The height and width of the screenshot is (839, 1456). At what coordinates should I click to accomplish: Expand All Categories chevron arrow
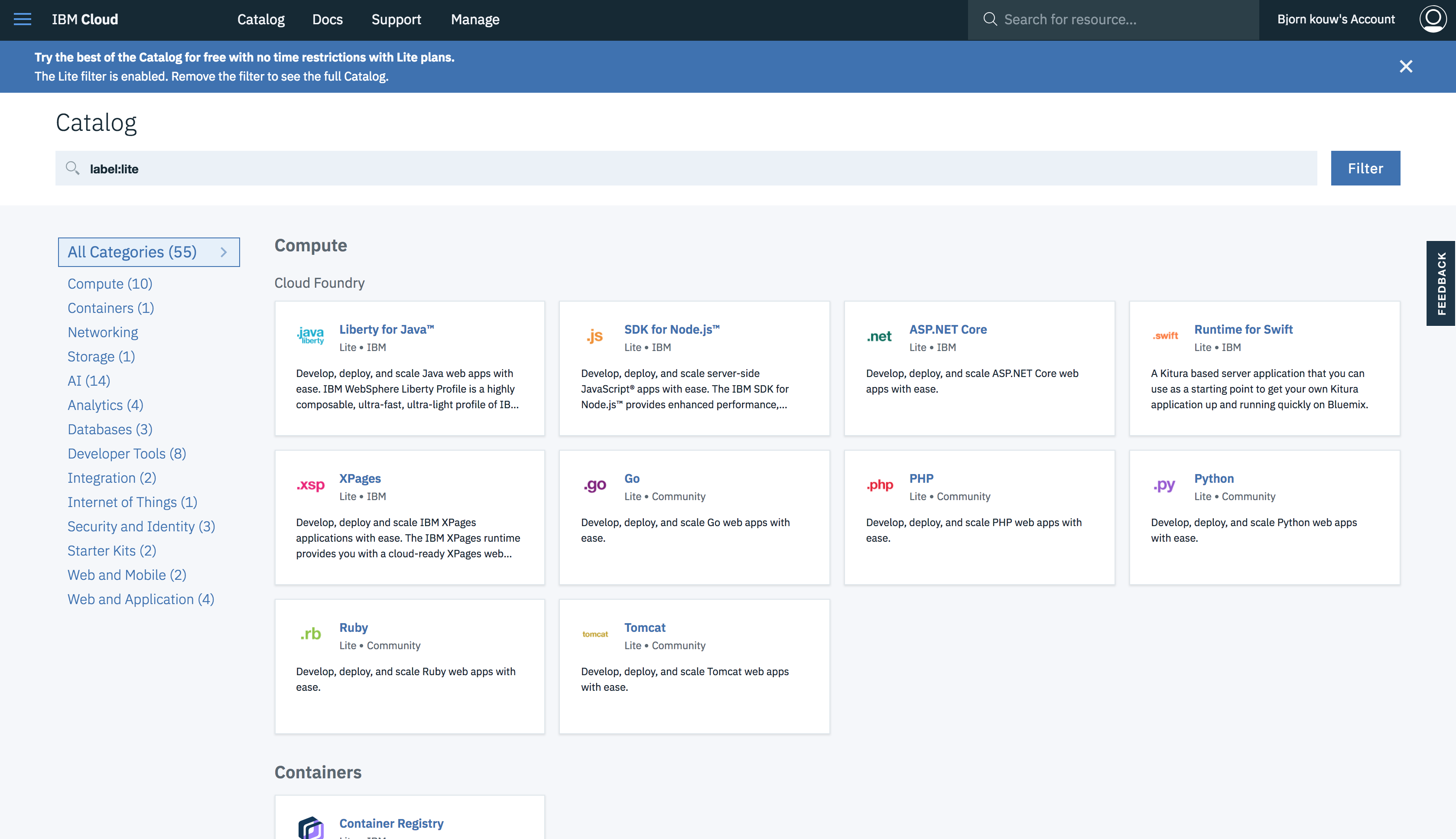pyautogui.click(x=224, y=252)
